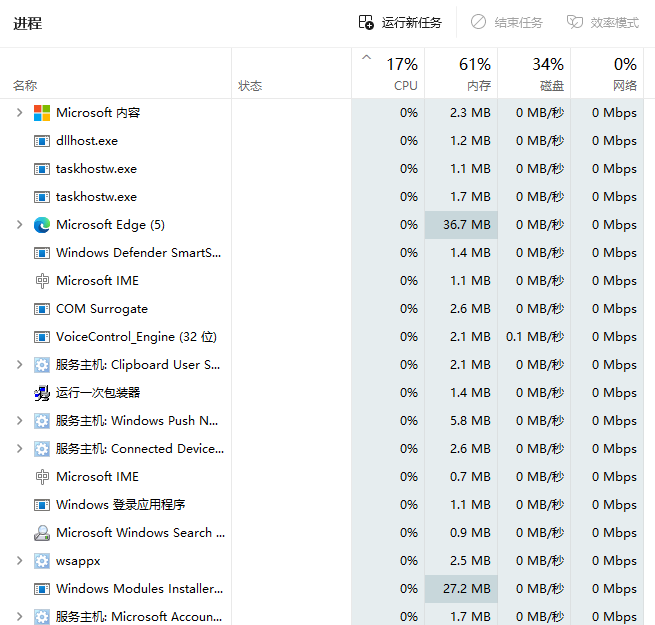Viewport: 655px width, 625px height.
Task: Click the 结束任务 end task button
Action: pyautogui.click(x=507, y=22)
